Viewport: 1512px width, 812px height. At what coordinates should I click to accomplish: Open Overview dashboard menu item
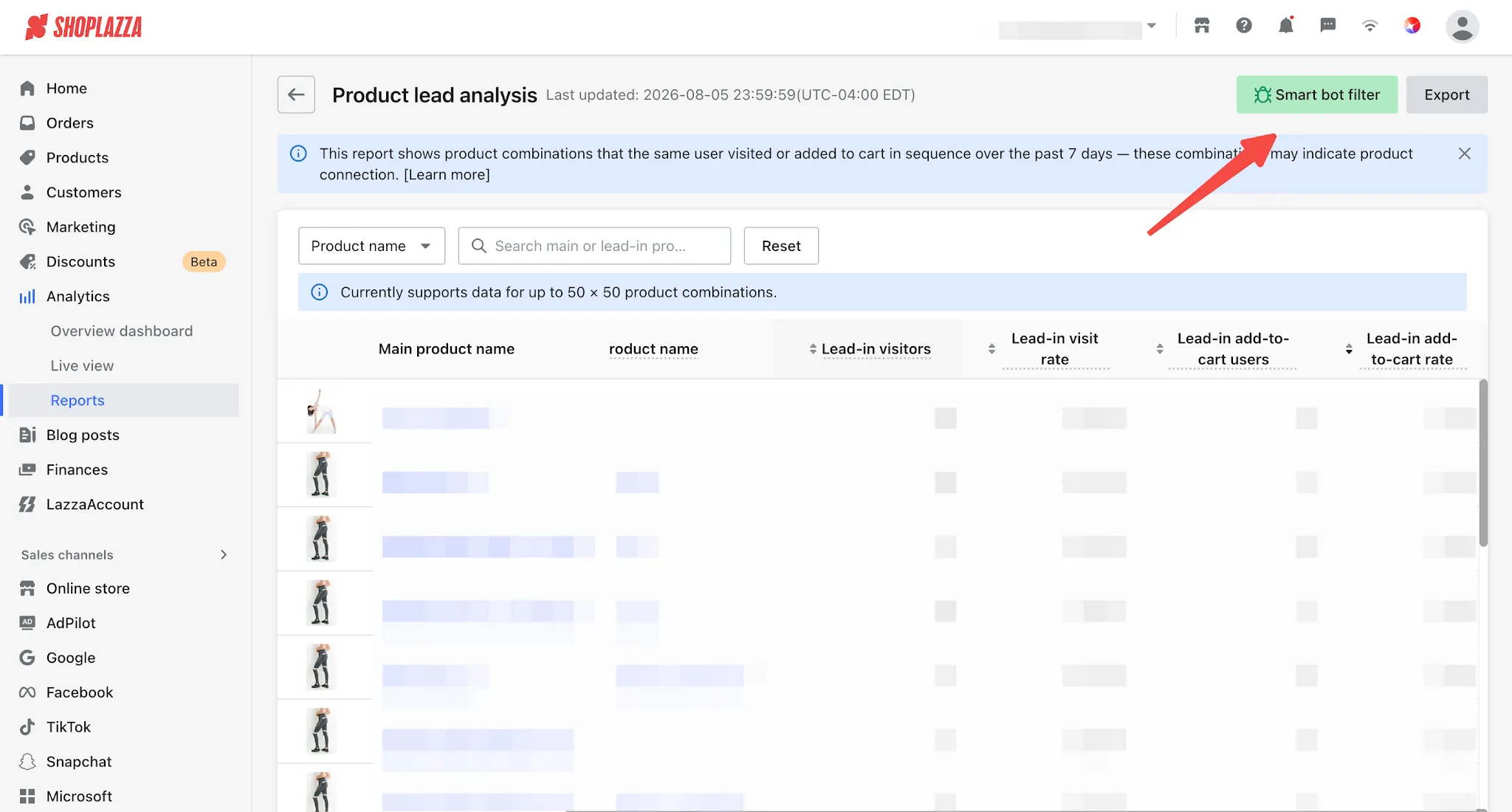(121, 331)
